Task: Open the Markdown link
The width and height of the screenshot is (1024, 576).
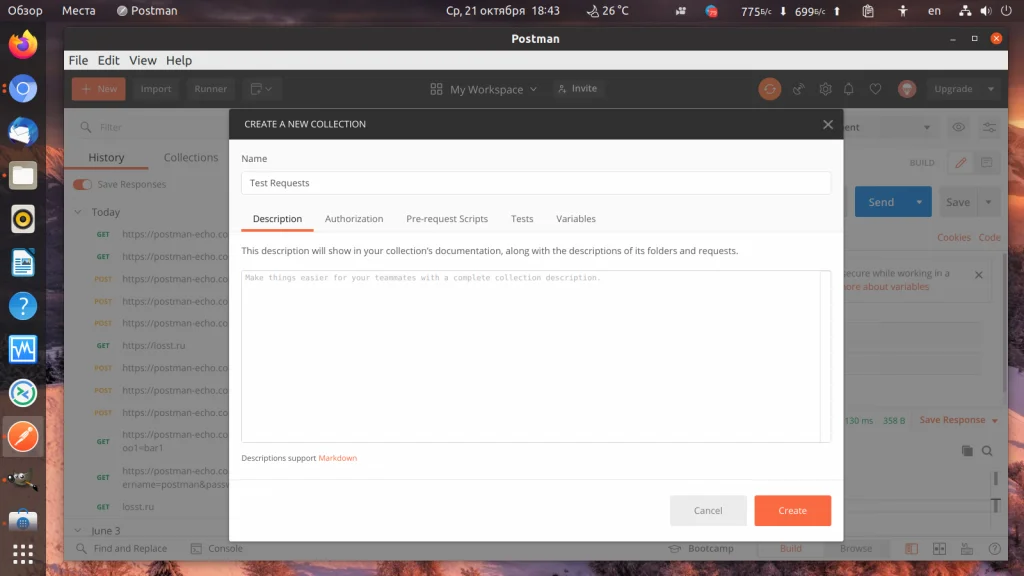Action: 338,458
